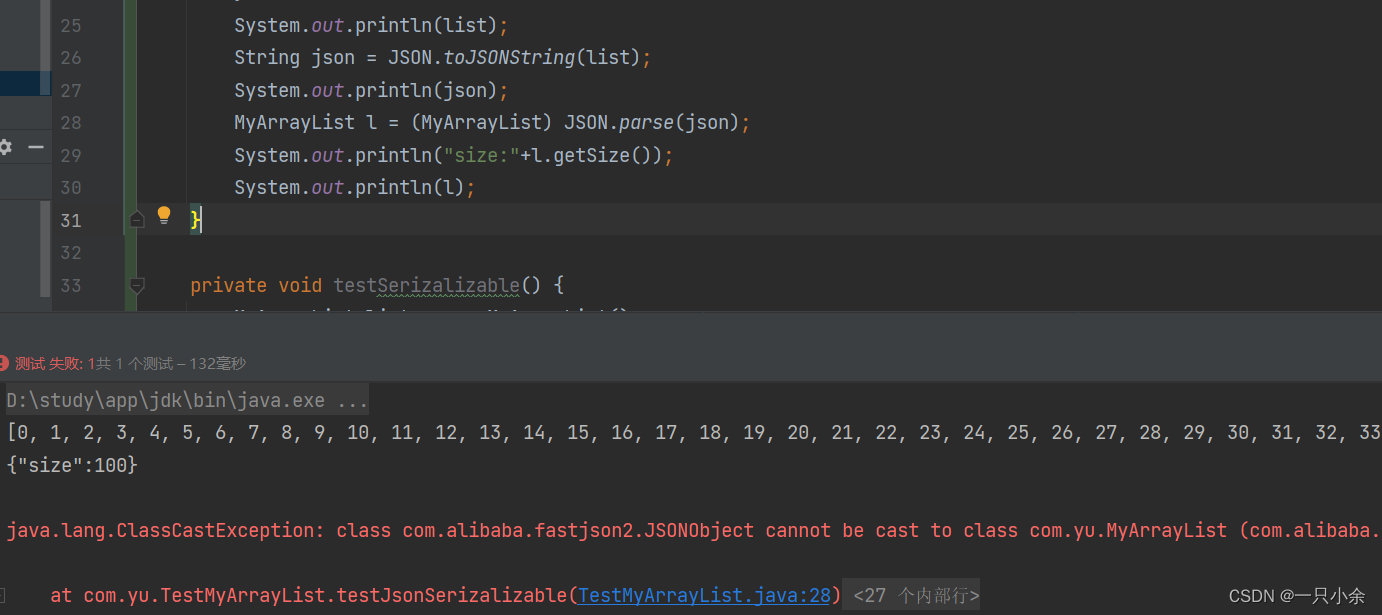Click System.out.println(list) on line 25
The width and height of the screenshot is (1382, 615).
click(x=371, y=25)
